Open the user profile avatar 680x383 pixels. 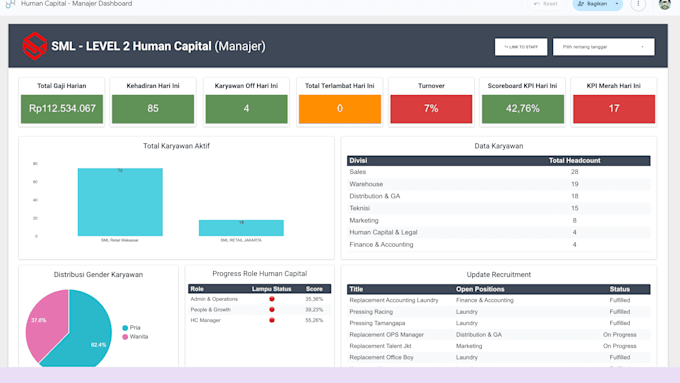click(x=664, y=4)
